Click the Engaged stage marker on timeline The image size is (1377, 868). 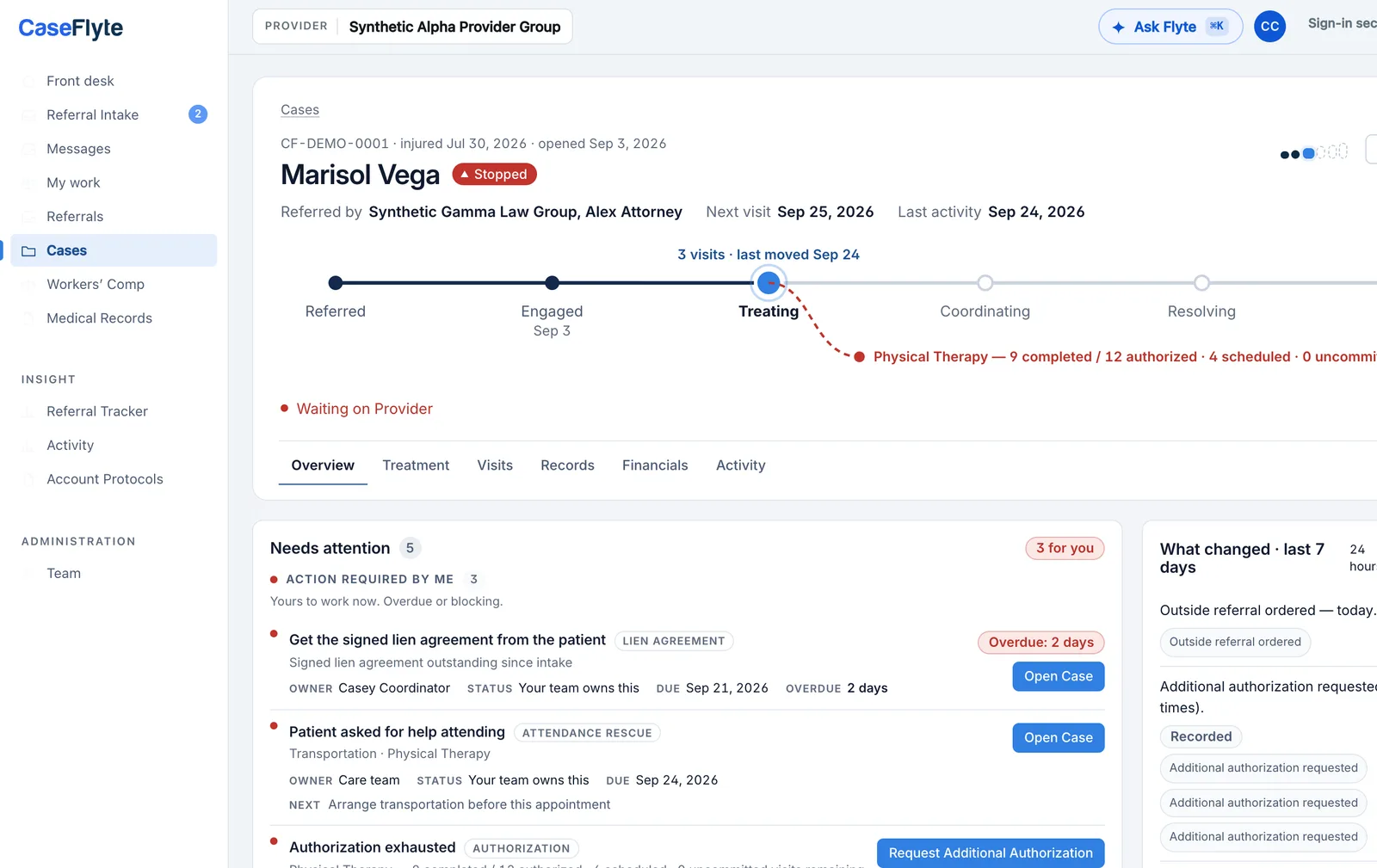coord(553,283)
